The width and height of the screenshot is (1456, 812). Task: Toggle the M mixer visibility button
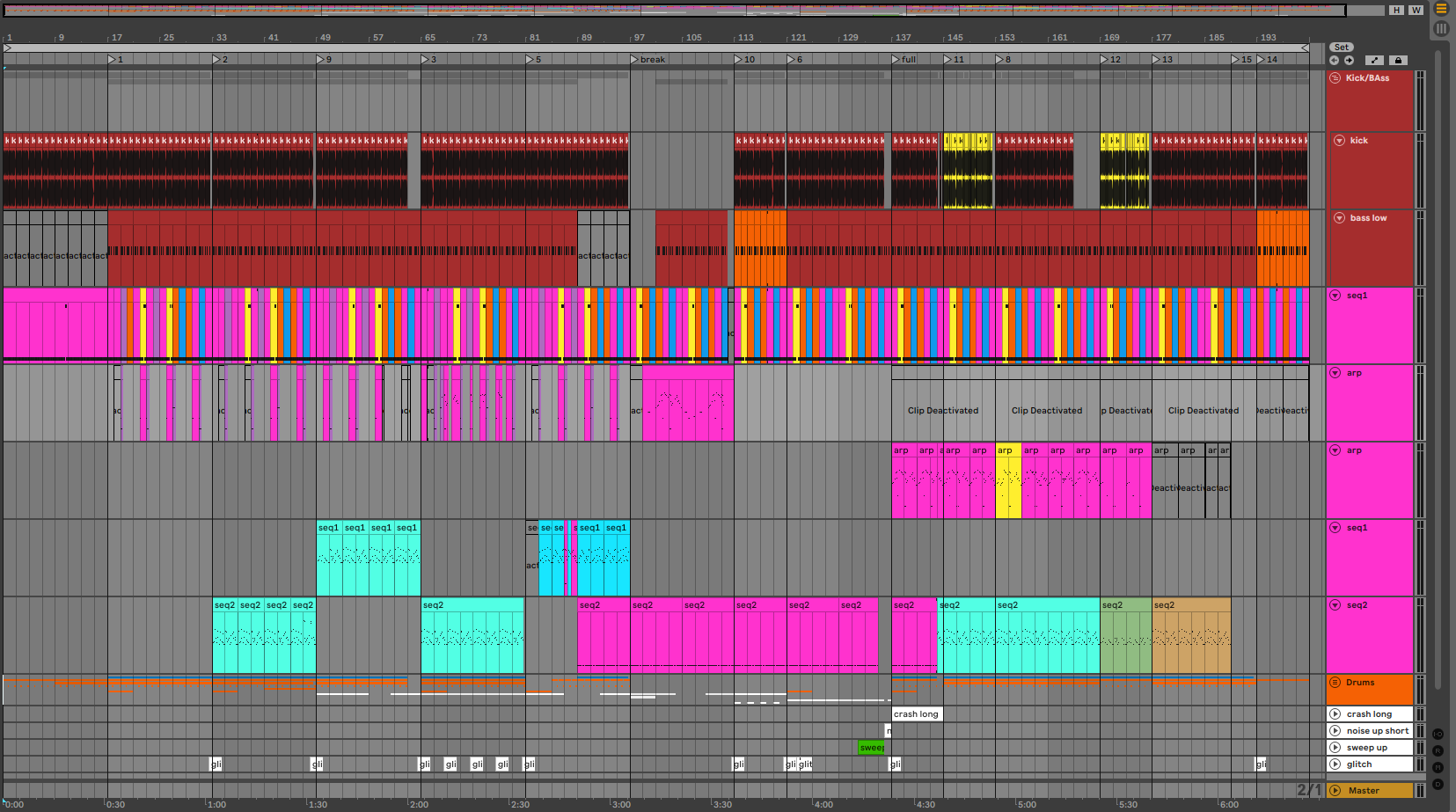click(1438, 768)
